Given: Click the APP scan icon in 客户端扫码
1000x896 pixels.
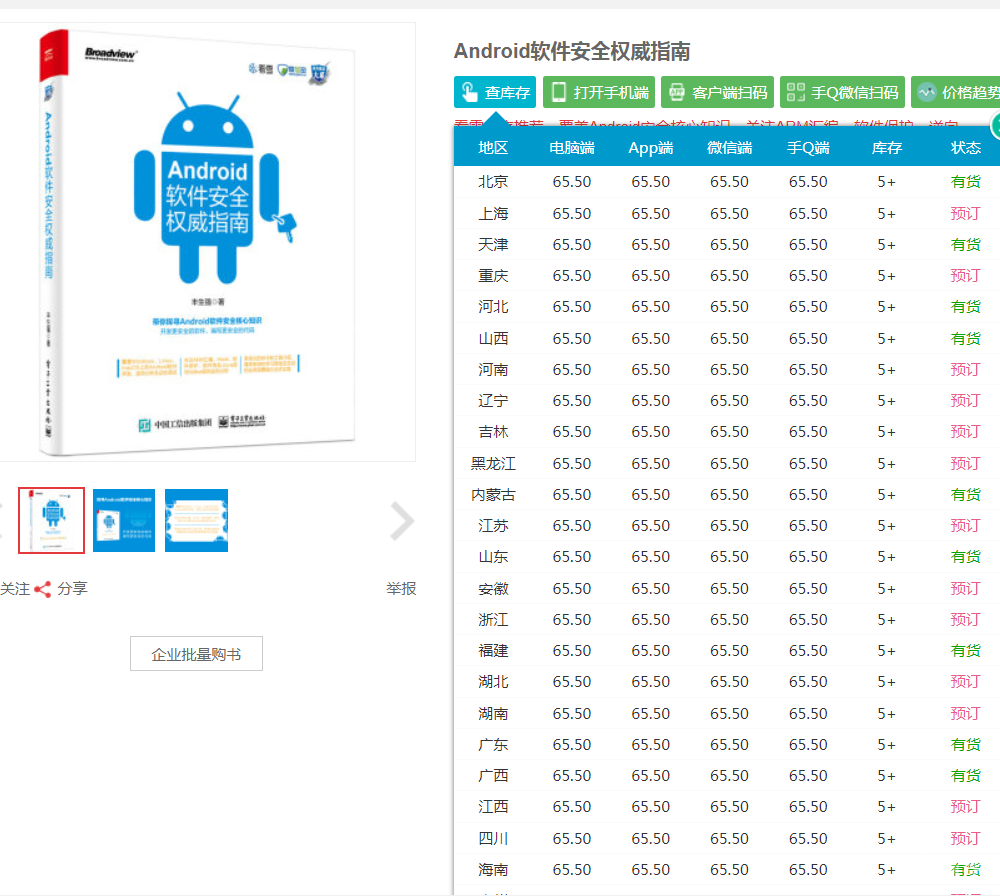Looking at the screenshot, I should pos(676,92).
